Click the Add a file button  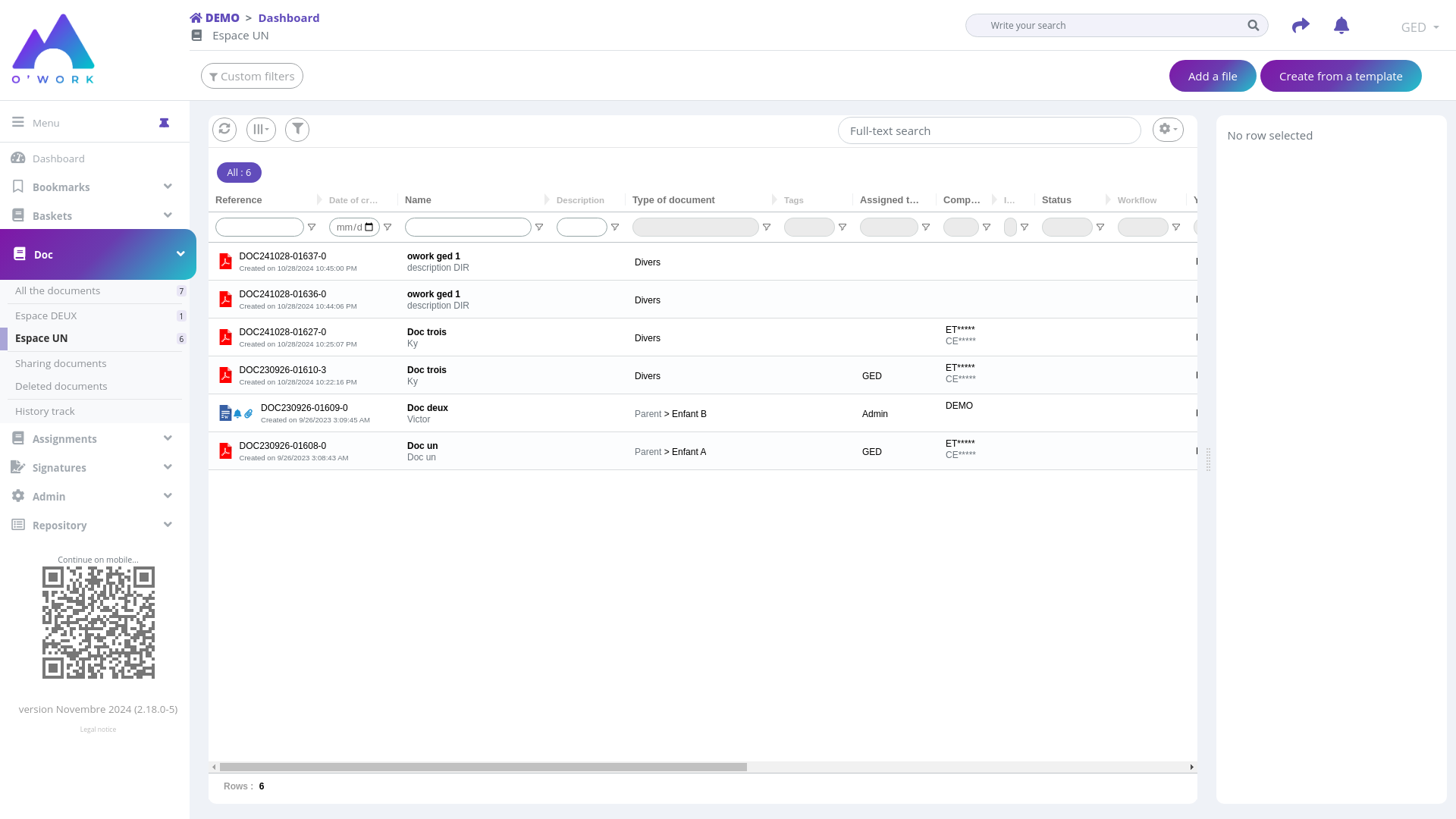tap(1212, 76)
